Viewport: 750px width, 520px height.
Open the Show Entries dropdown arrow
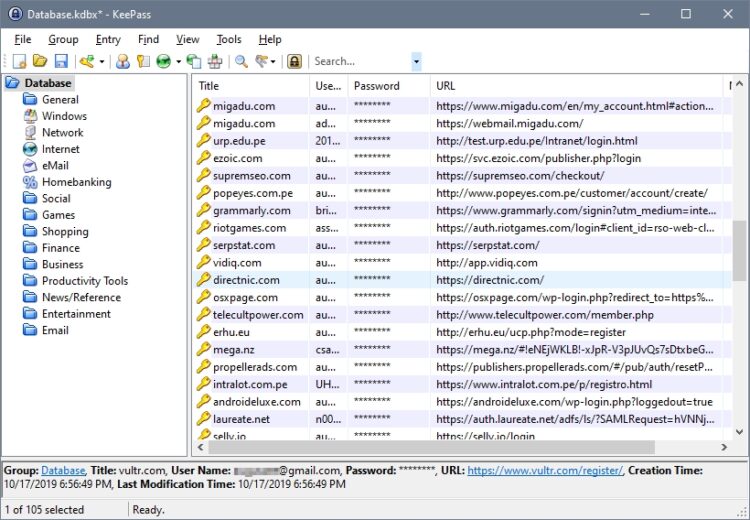click(273, 61)
